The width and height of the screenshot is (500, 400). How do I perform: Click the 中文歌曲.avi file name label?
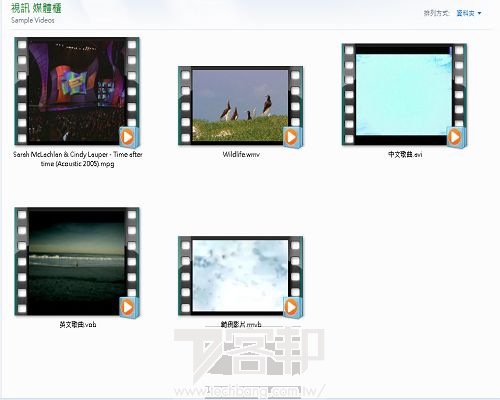(x=405, y=154)
